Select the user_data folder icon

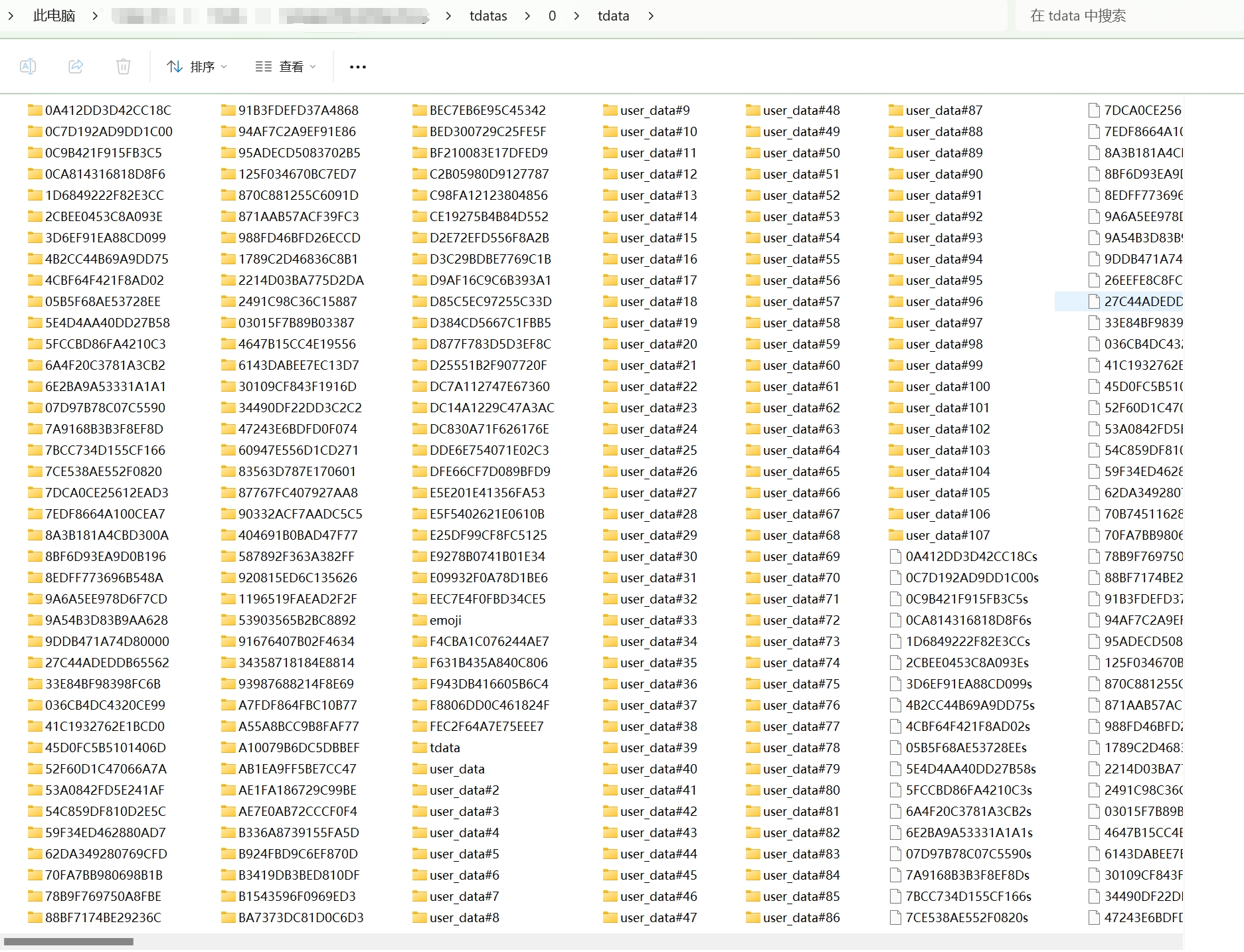click(x=419, y=769)
